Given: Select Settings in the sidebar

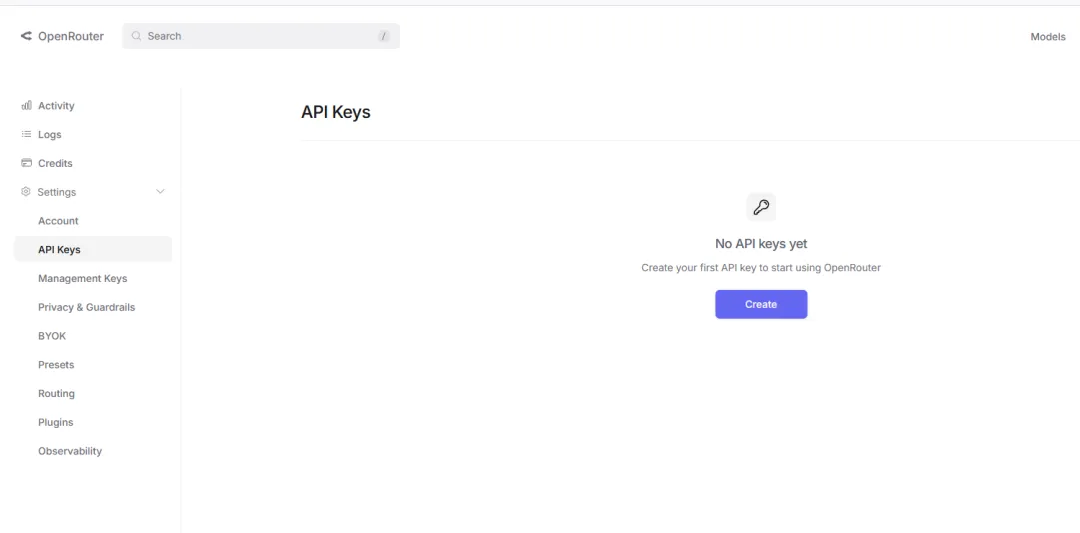Looking at the screenshot, I should [56, 192].
